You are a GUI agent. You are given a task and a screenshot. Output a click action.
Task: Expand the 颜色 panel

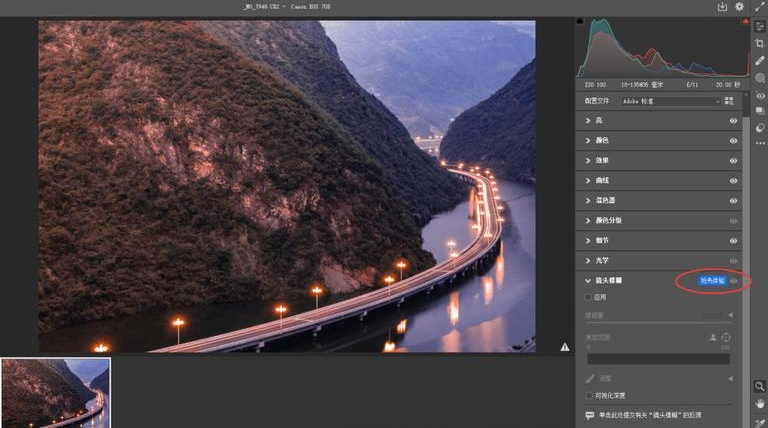pos(588,141)
